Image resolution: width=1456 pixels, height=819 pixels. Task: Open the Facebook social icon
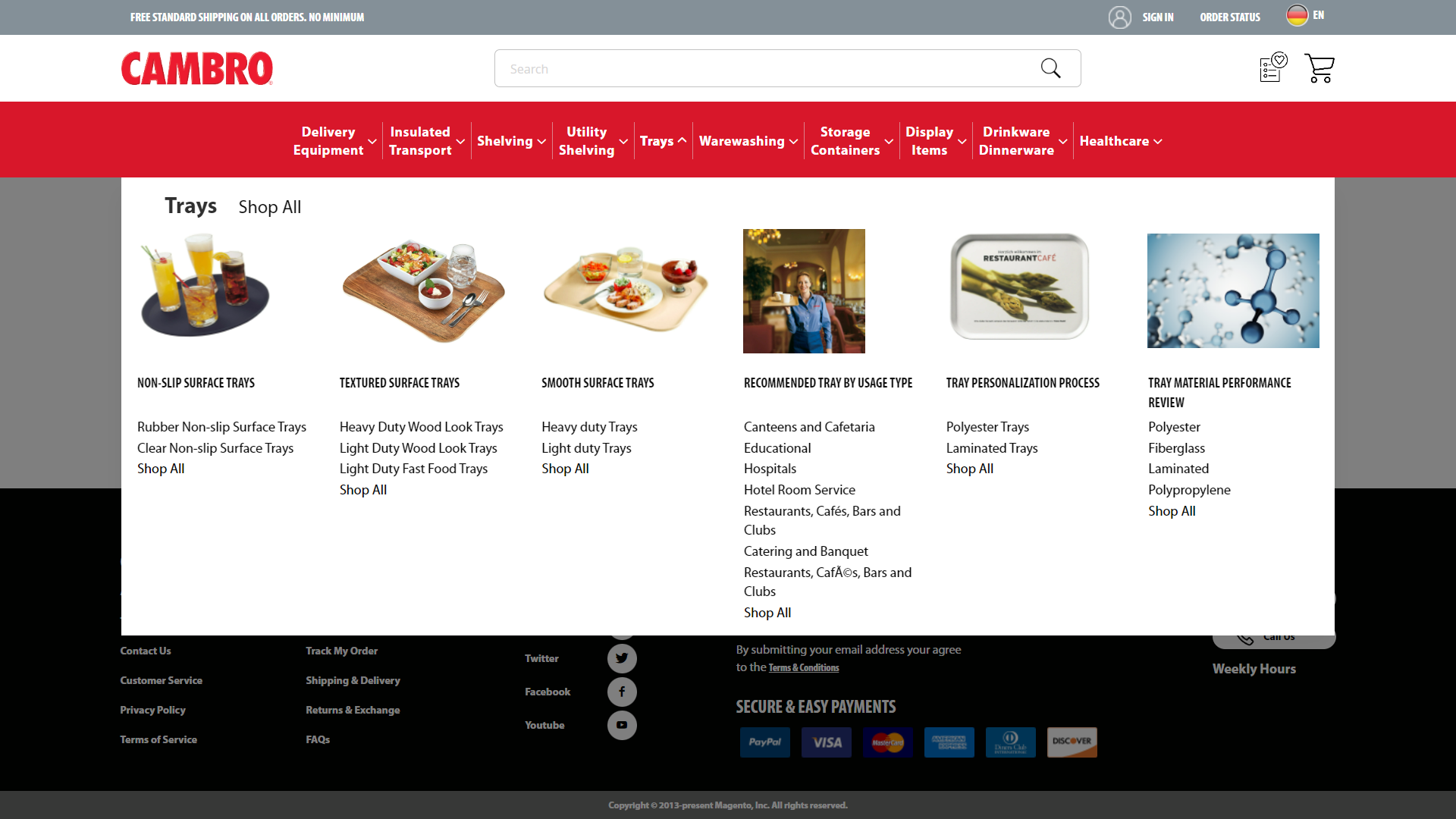(622, 692)
